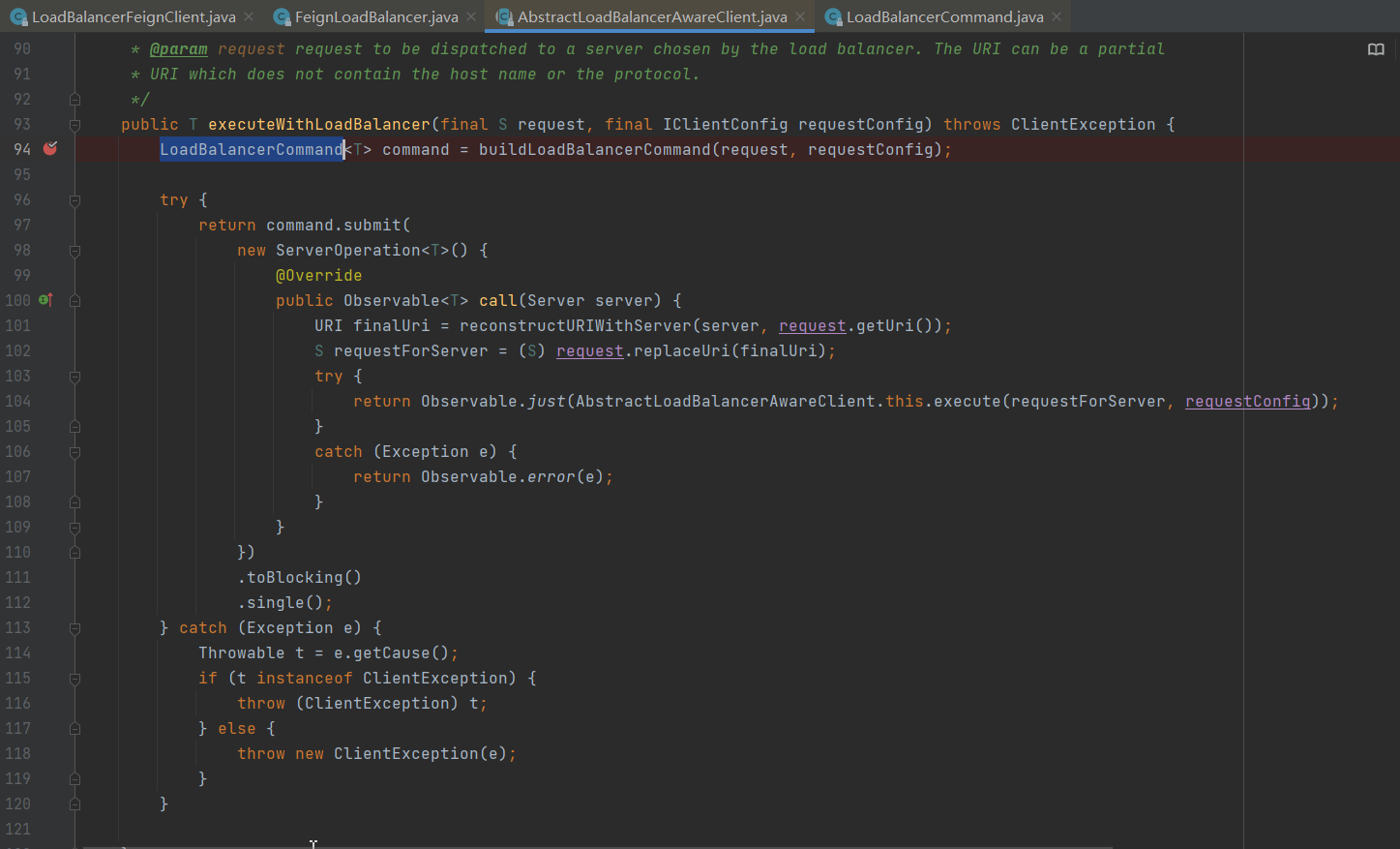This screenshot has height=849, width=1400.
Task: Click override gutter icon on line 100
Action: [x=45, y=300]
